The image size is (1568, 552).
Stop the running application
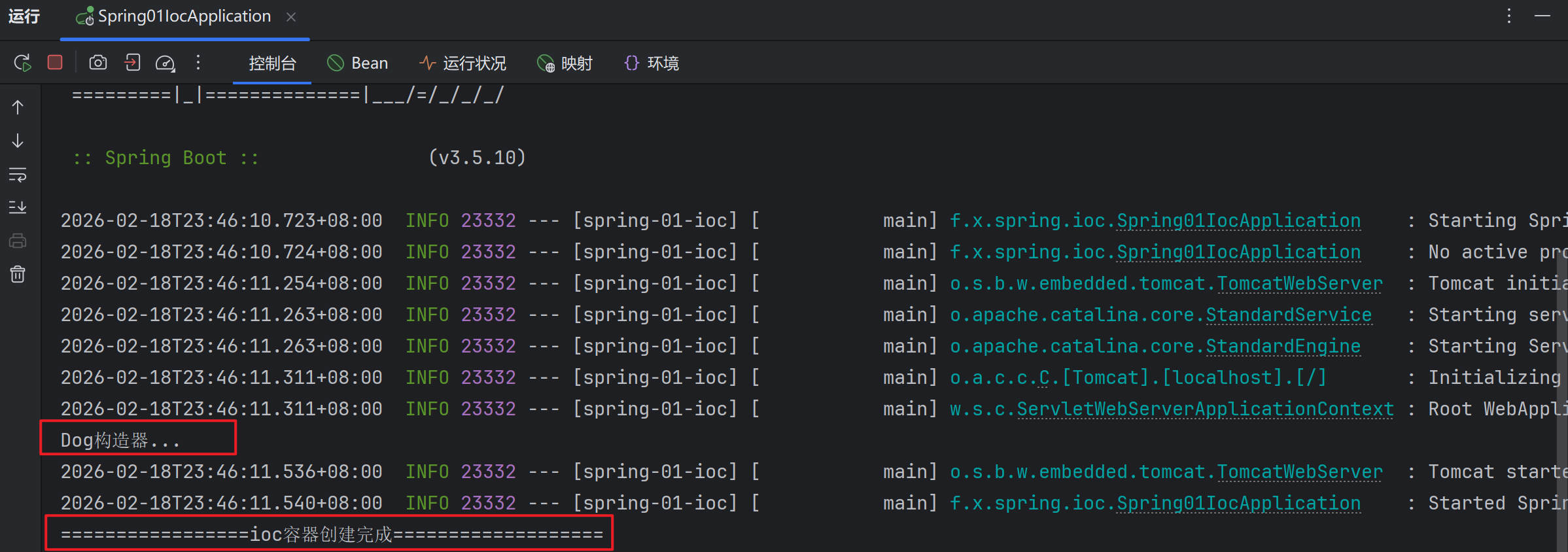click(55, 63)
